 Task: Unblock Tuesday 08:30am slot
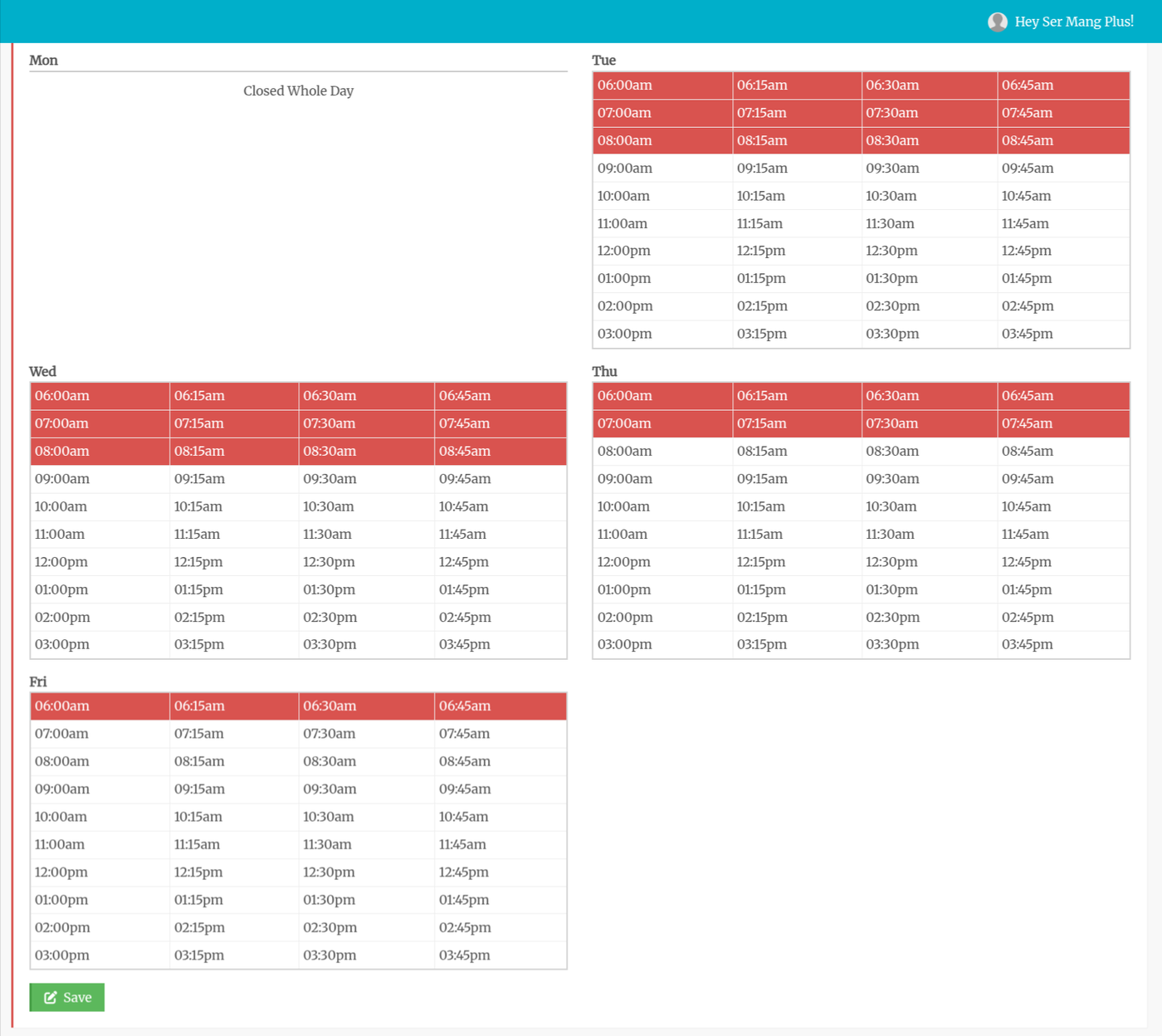coord(930,141)
